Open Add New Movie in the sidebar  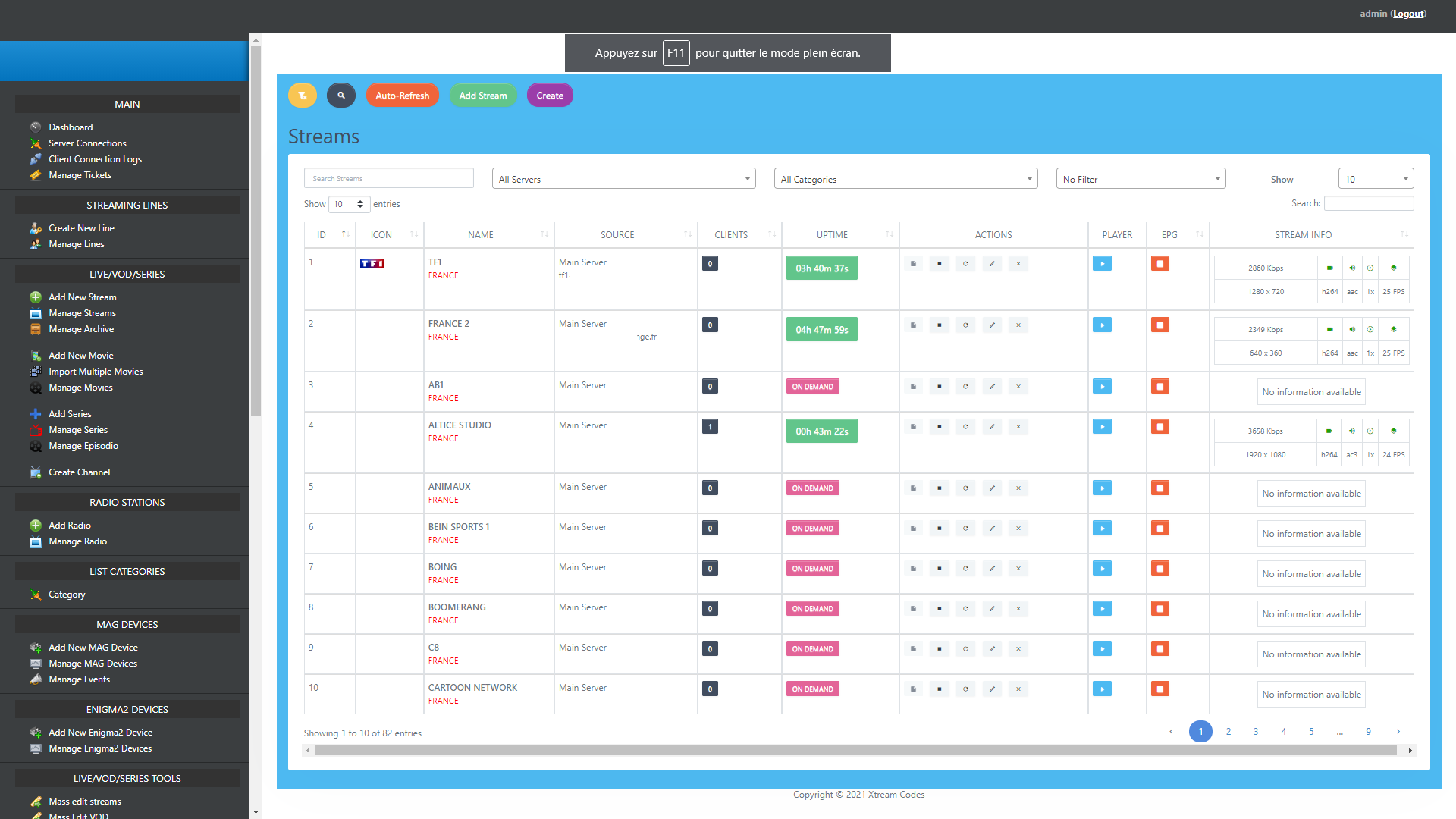click(81, 356)
